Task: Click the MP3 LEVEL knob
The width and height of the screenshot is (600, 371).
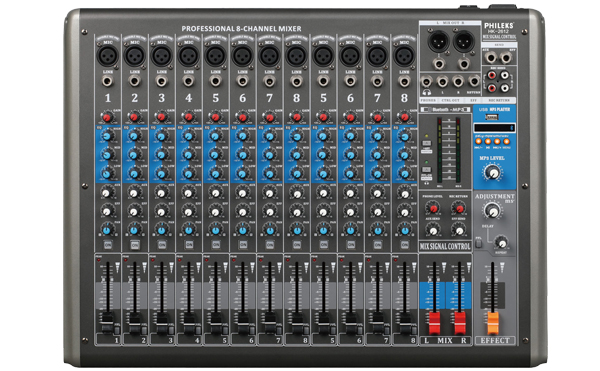Action: [x=493, y=172]
